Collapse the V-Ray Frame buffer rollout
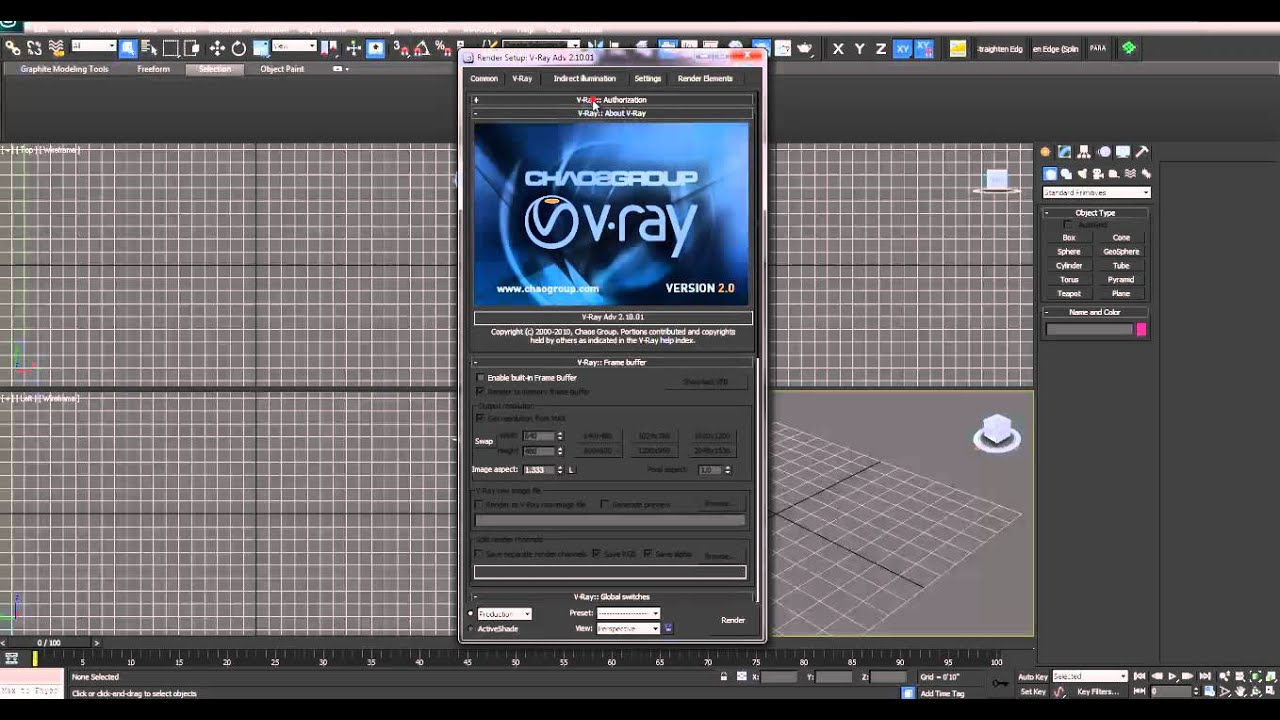The height and width of the screenshot is (720, 1280). pos(612,362)
